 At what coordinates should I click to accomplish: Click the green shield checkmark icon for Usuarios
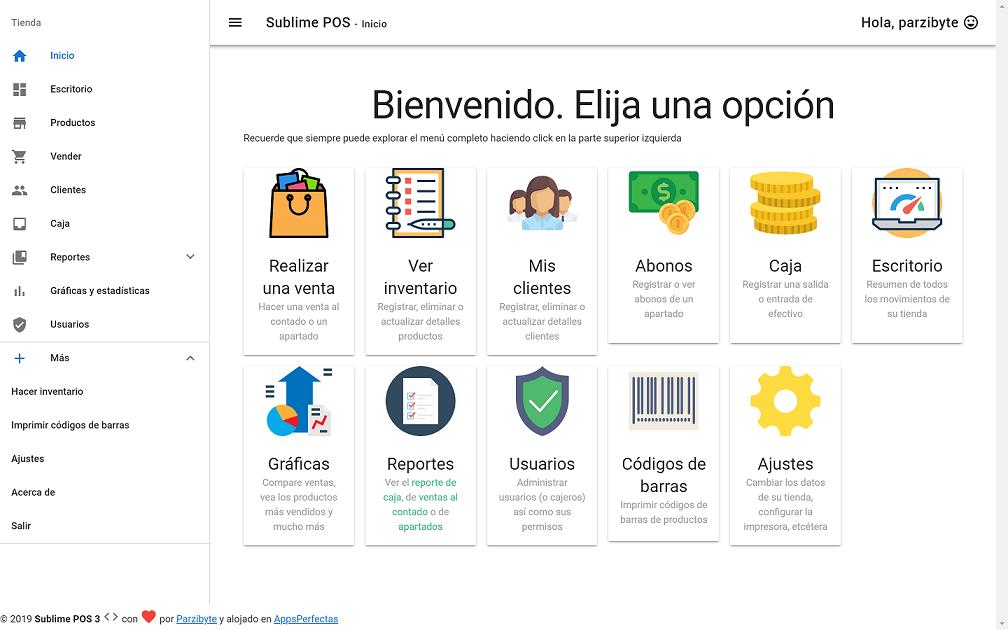542,401
